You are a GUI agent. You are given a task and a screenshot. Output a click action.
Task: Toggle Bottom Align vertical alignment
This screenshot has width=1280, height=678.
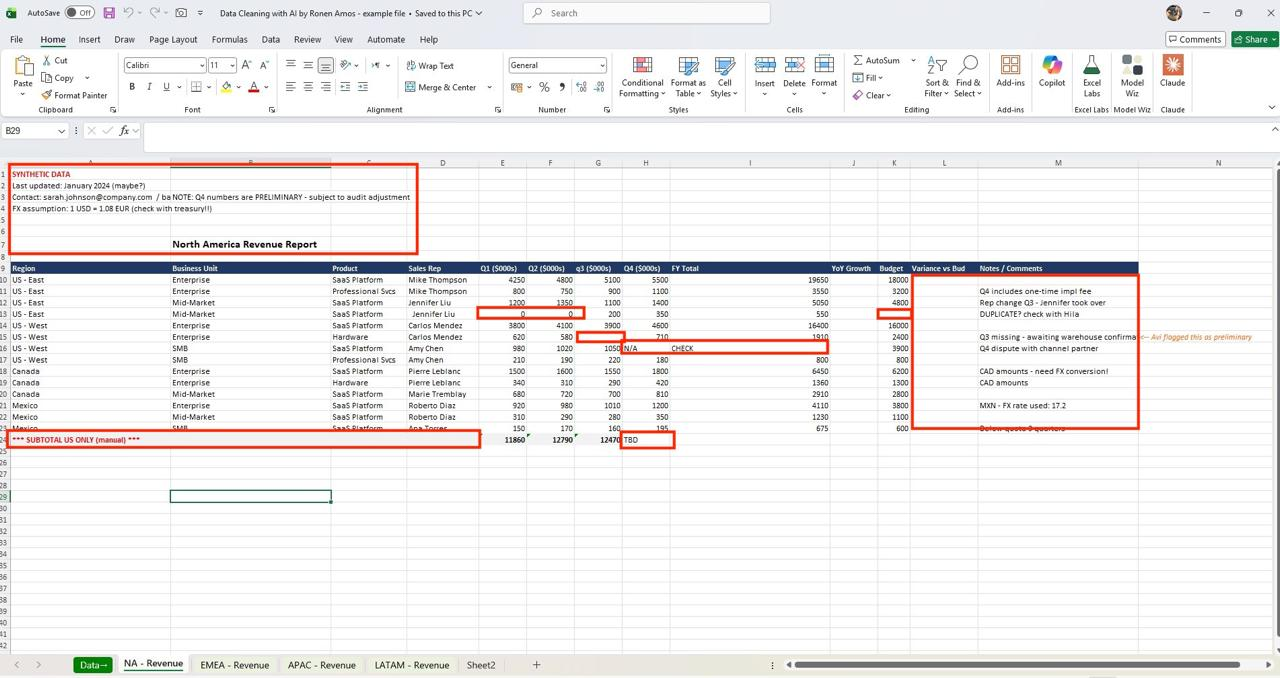pos(325,65)
